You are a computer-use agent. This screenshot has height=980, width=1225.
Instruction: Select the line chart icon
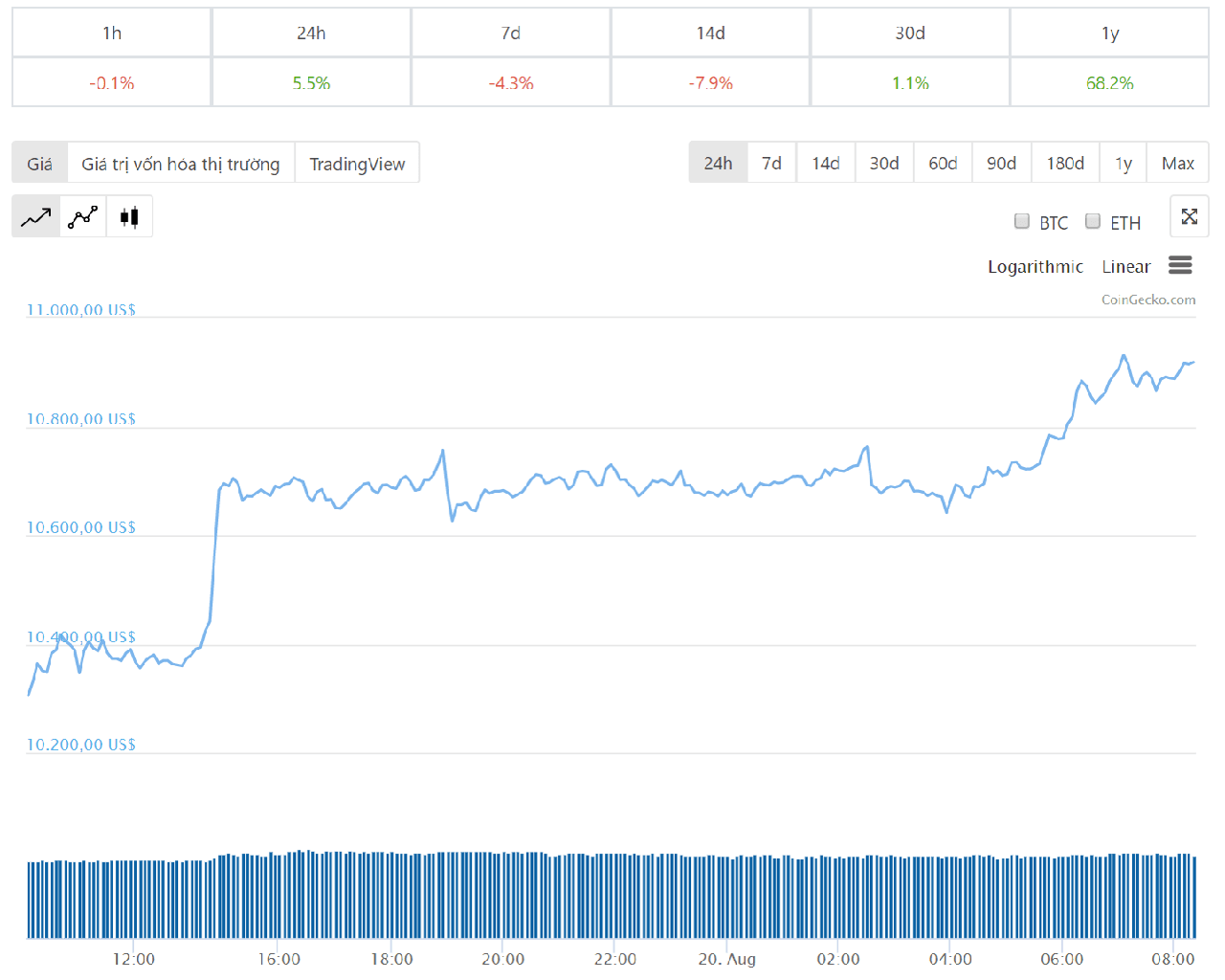pos(35,217)
